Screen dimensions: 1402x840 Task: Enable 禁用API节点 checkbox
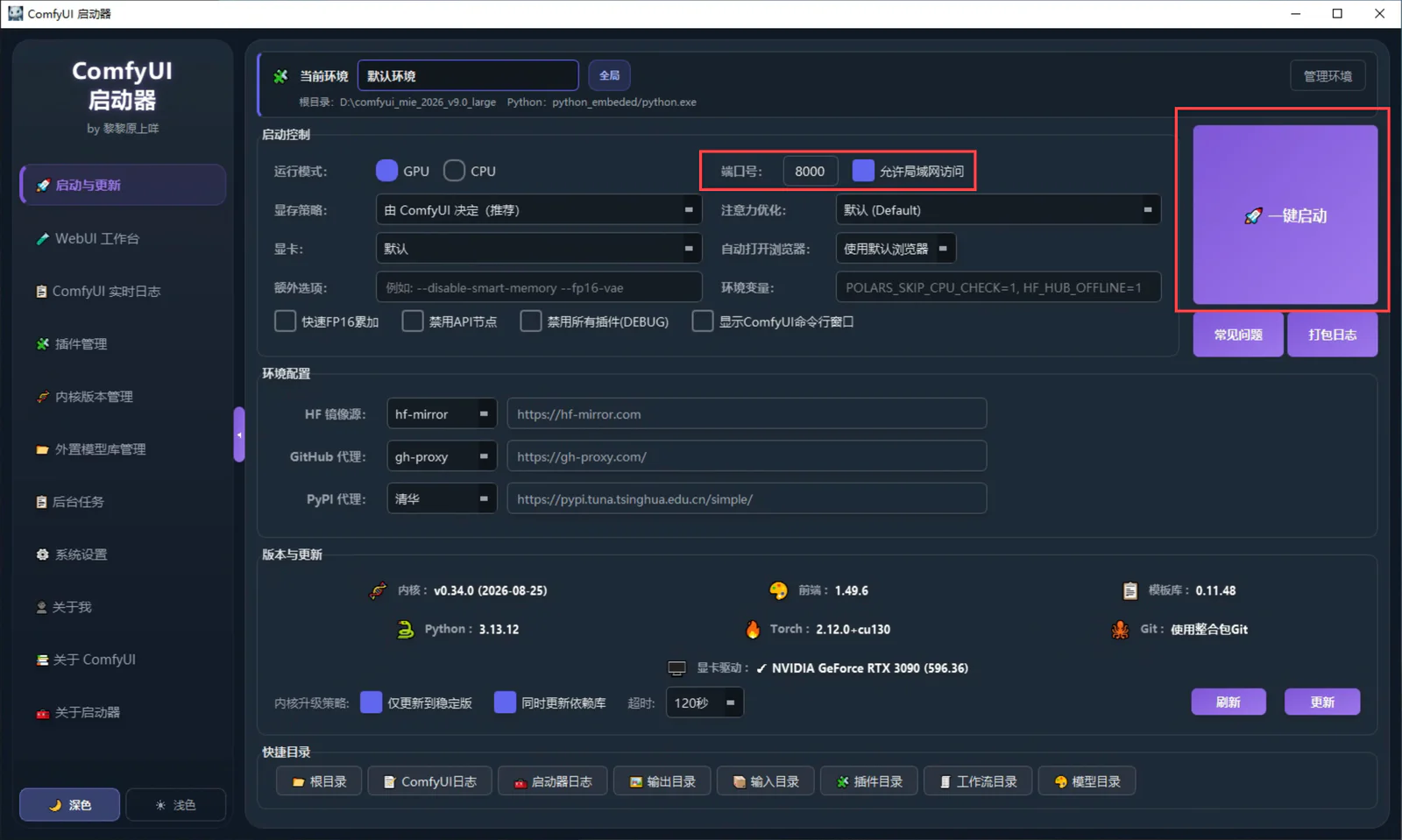pyautogui.click(x=412, y=321)
